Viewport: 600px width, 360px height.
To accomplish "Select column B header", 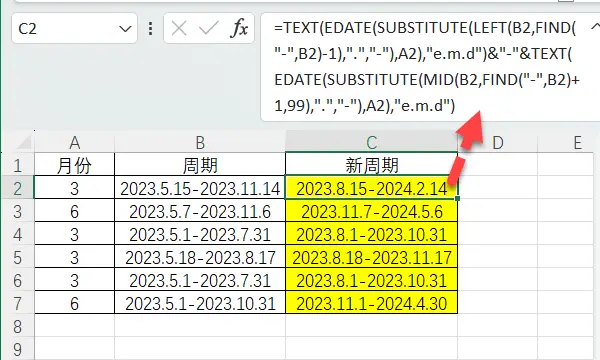I will coord(200,143).
